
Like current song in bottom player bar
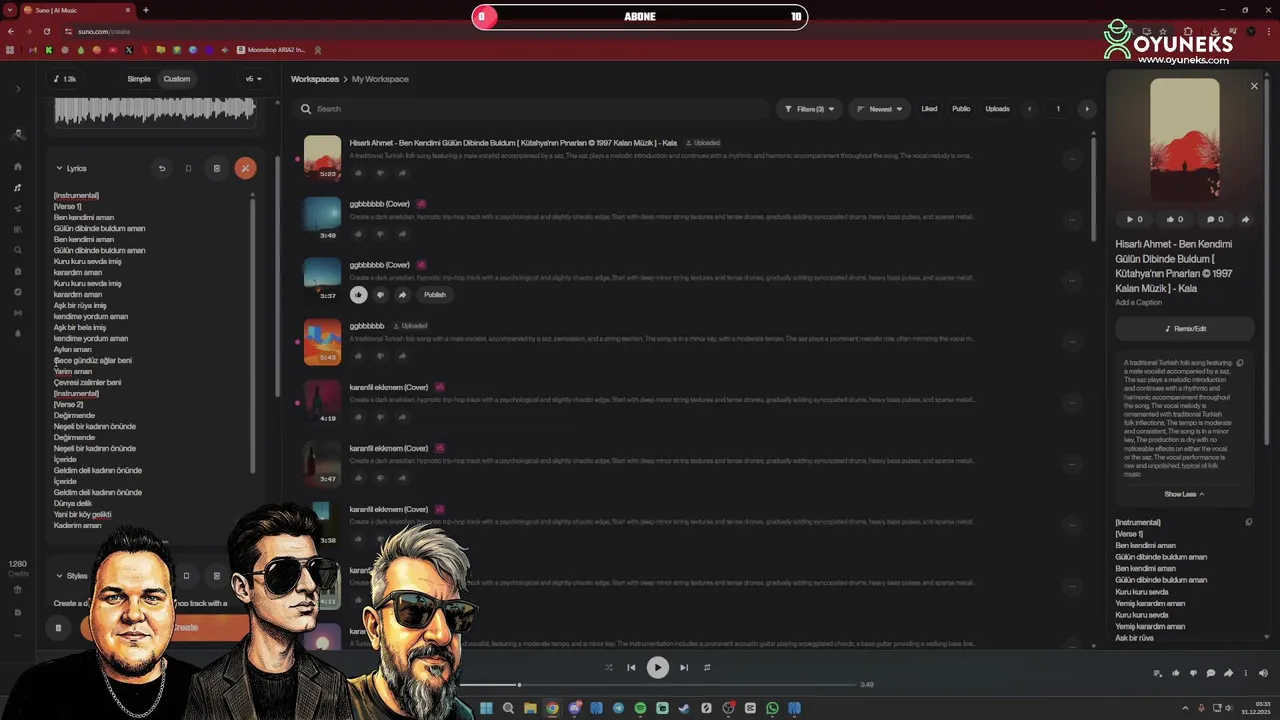(1175, 673)
